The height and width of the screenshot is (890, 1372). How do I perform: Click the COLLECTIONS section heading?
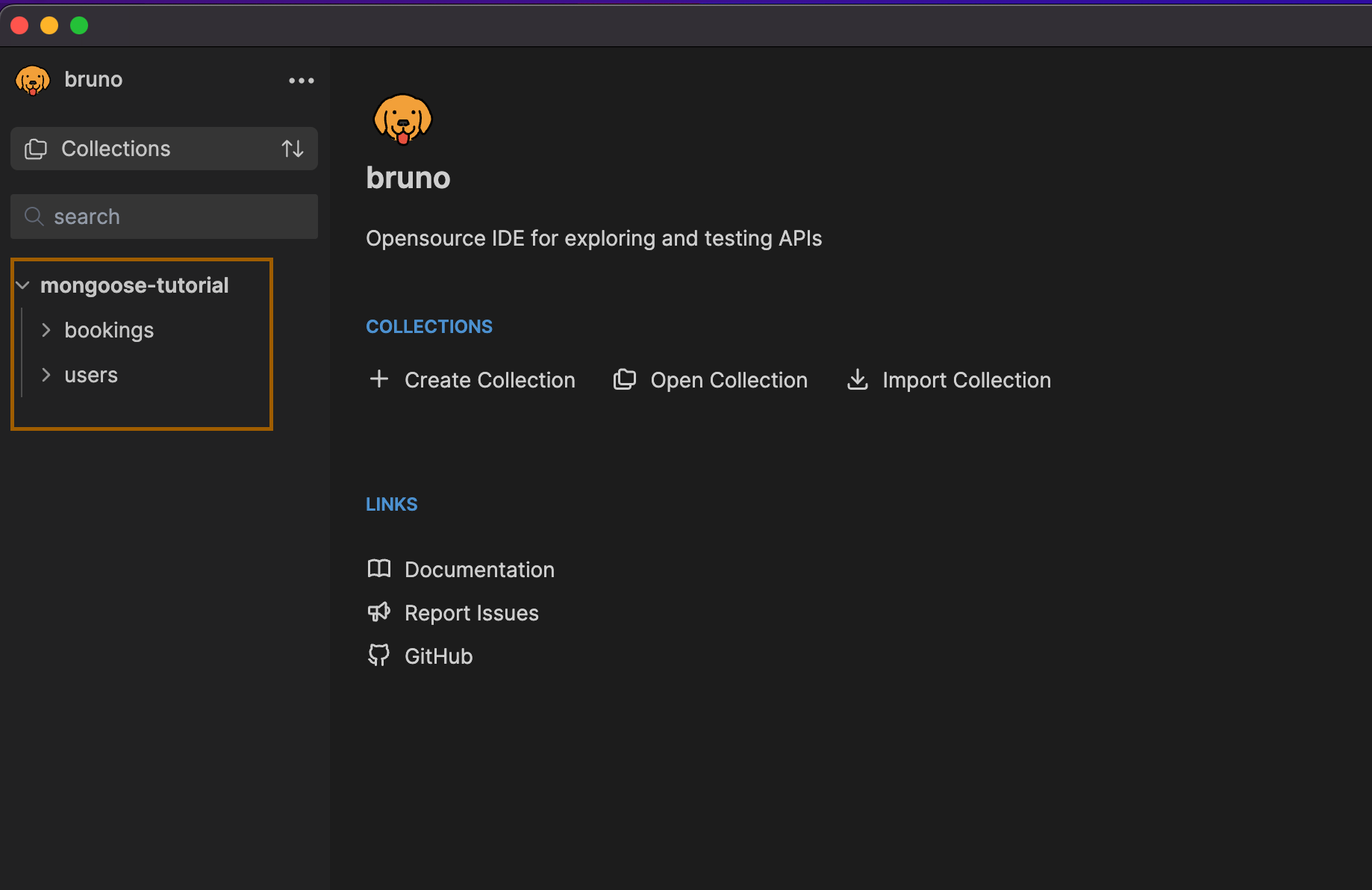coord(429,326)
